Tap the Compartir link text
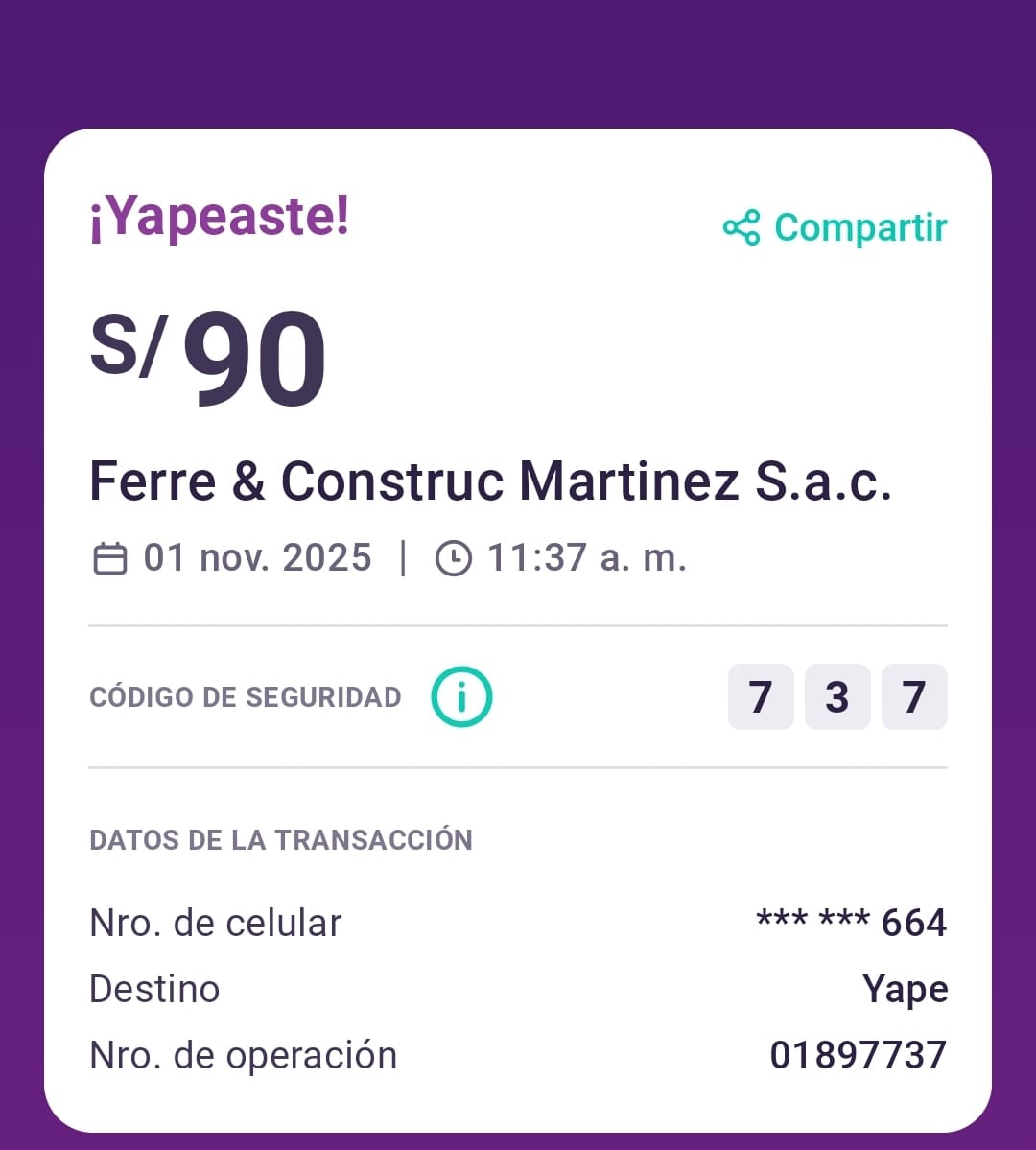The width and height of the screenshot is (1036, 1150). [x=859, y=227]
